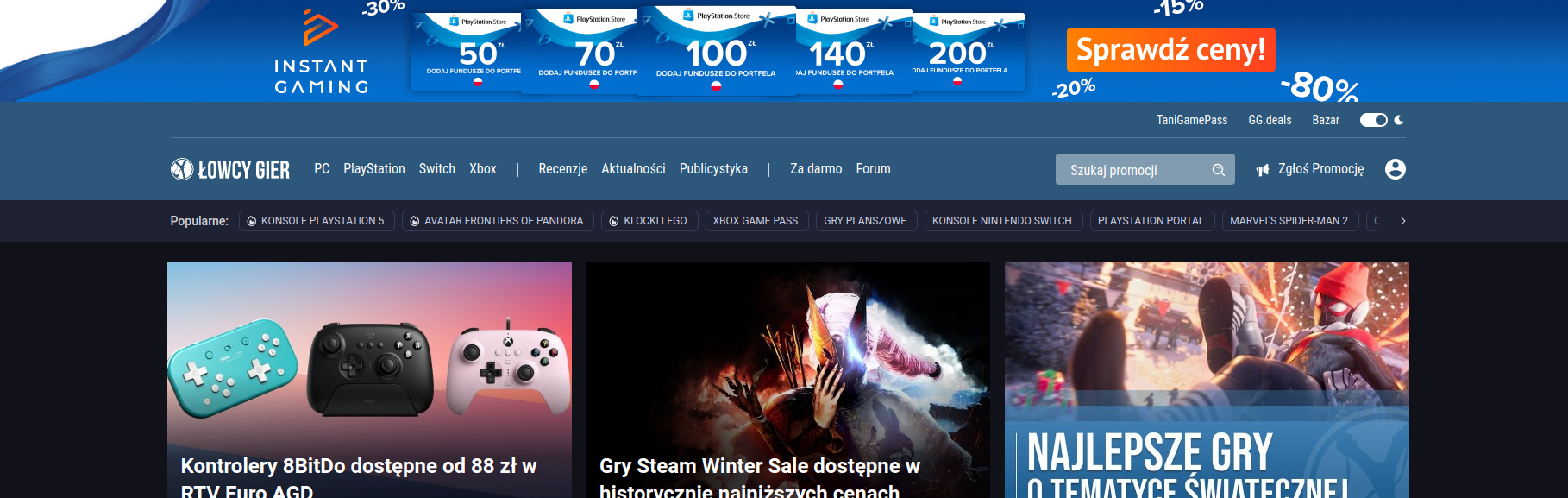The height and width of the screenshot is (498, 1568).
Task: Open the user account profile icon
Action: (x=1395, y=169)
